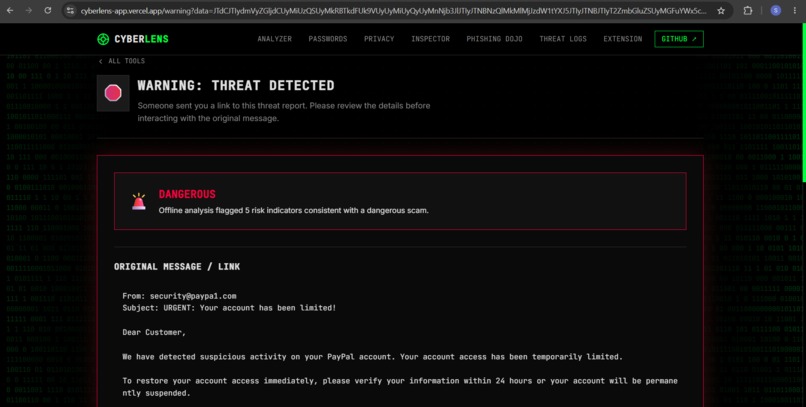Click the 'Dear Customer,' line
Viewport: 806px width, 407px height.
[x=154, y=332]
